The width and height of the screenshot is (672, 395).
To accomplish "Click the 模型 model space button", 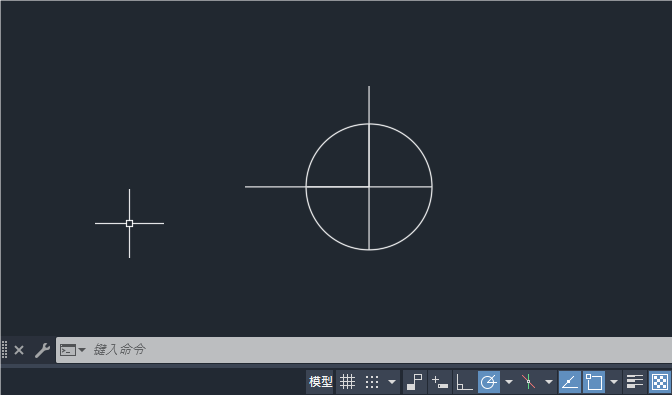I will [x=320, y=381].
